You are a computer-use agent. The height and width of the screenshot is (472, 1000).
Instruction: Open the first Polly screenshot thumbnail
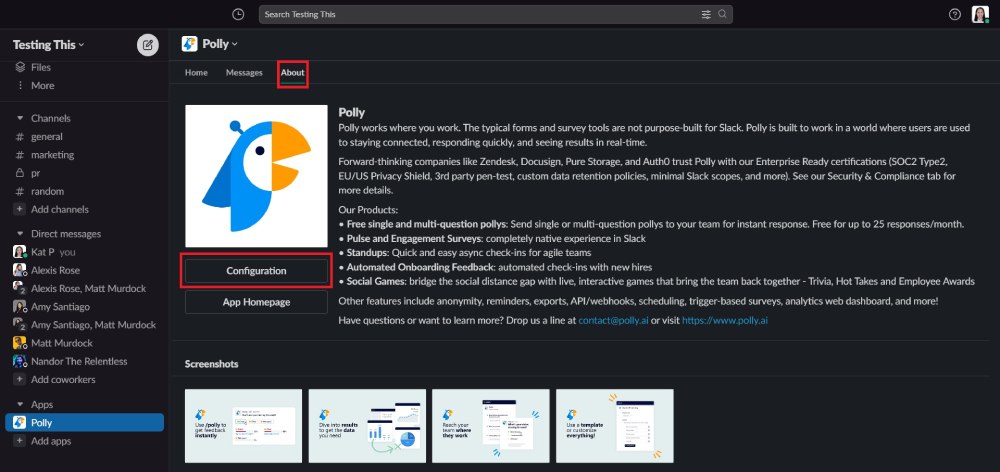(243, 425)
